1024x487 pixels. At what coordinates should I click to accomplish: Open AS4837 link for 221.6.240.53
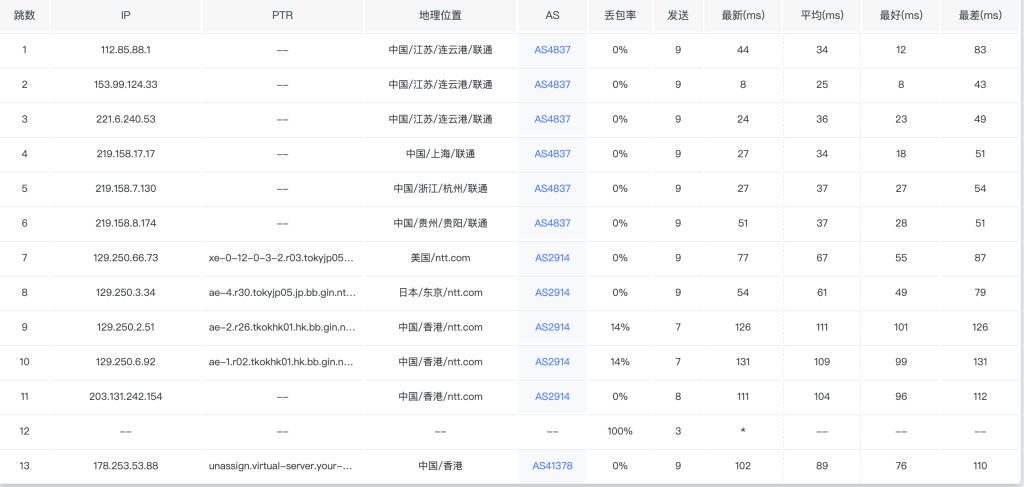(552, 119)
